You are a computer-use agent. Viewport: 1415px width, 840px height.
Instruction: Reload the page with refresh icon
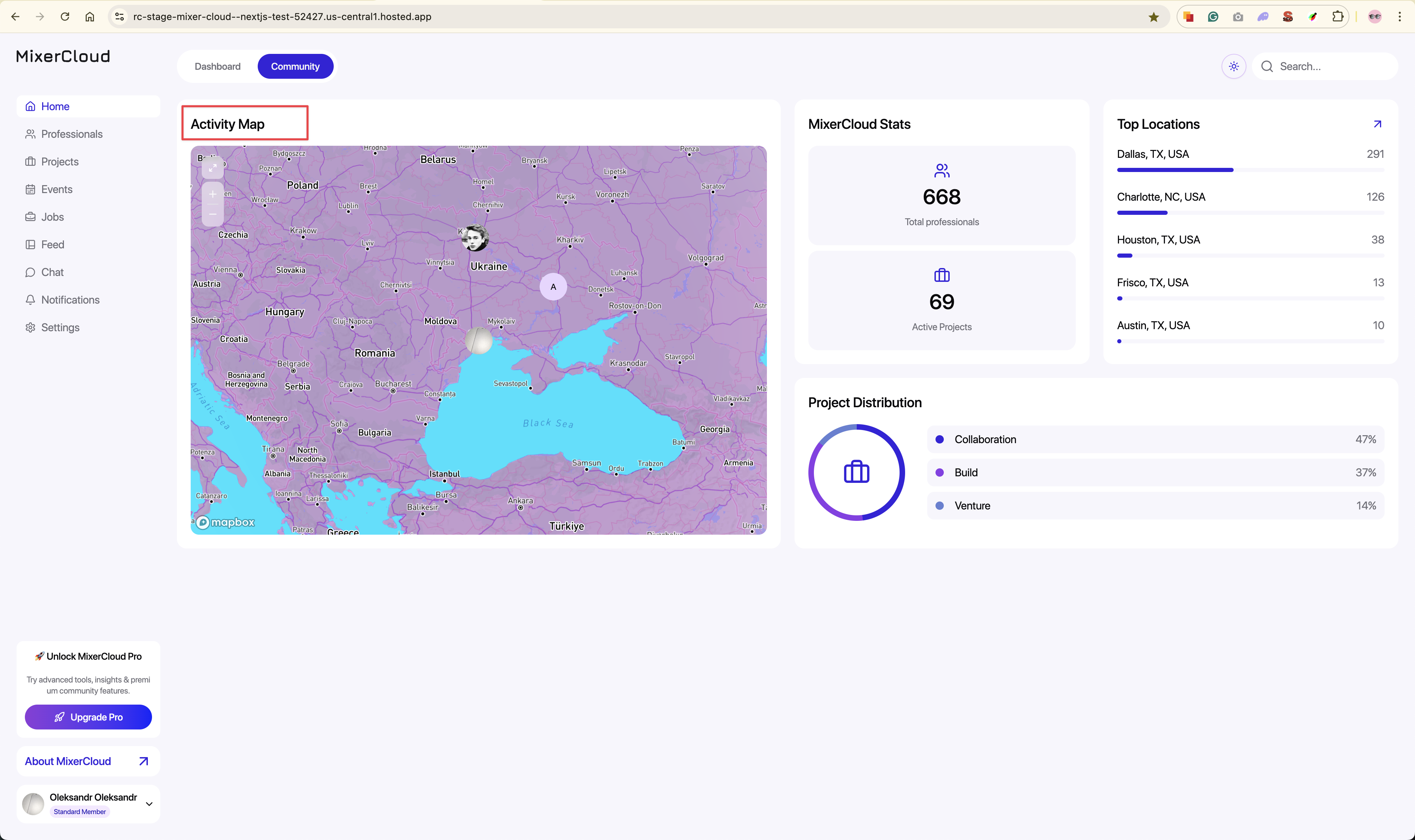coord(65,17)
